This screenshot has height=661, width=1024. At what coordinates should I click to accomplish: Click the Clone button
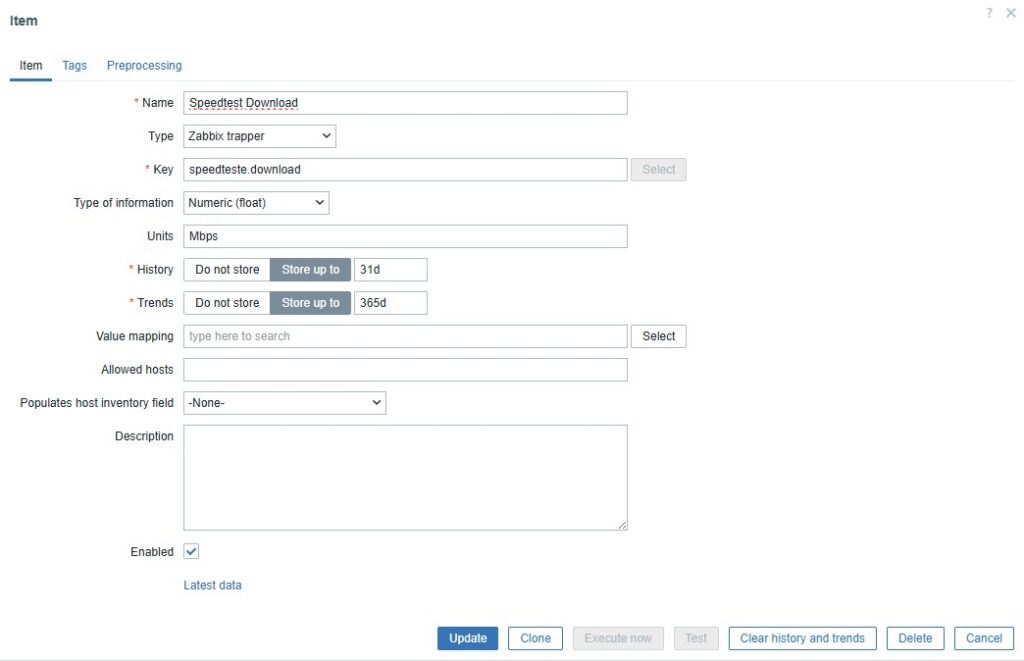(x=535, y=638)
